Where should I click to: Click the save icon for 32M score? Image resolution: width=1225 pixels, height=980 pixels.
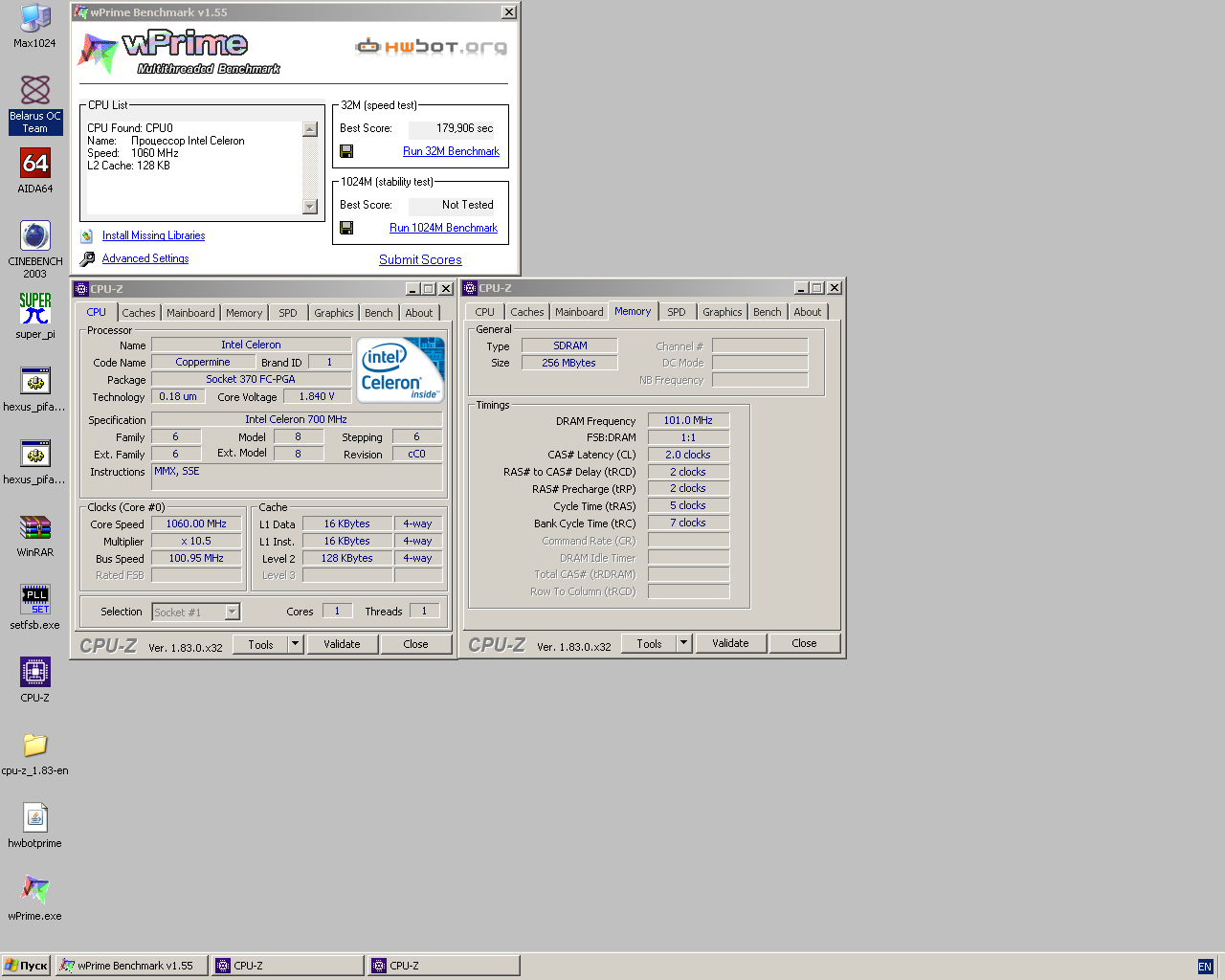click(x=346, y=151)
